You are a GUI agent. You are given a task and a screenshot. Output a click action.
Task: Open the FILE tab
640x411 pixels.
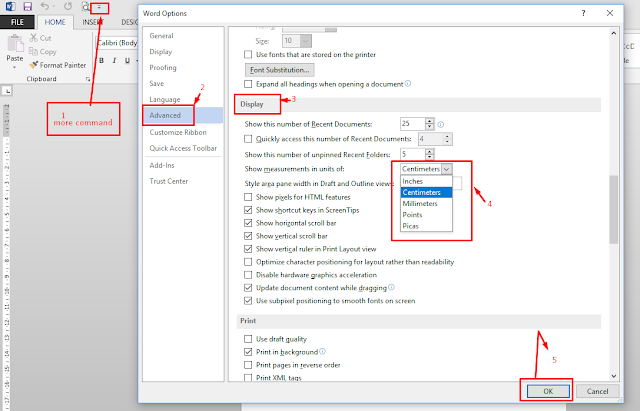pyautogui.click(x=17, y=22)
